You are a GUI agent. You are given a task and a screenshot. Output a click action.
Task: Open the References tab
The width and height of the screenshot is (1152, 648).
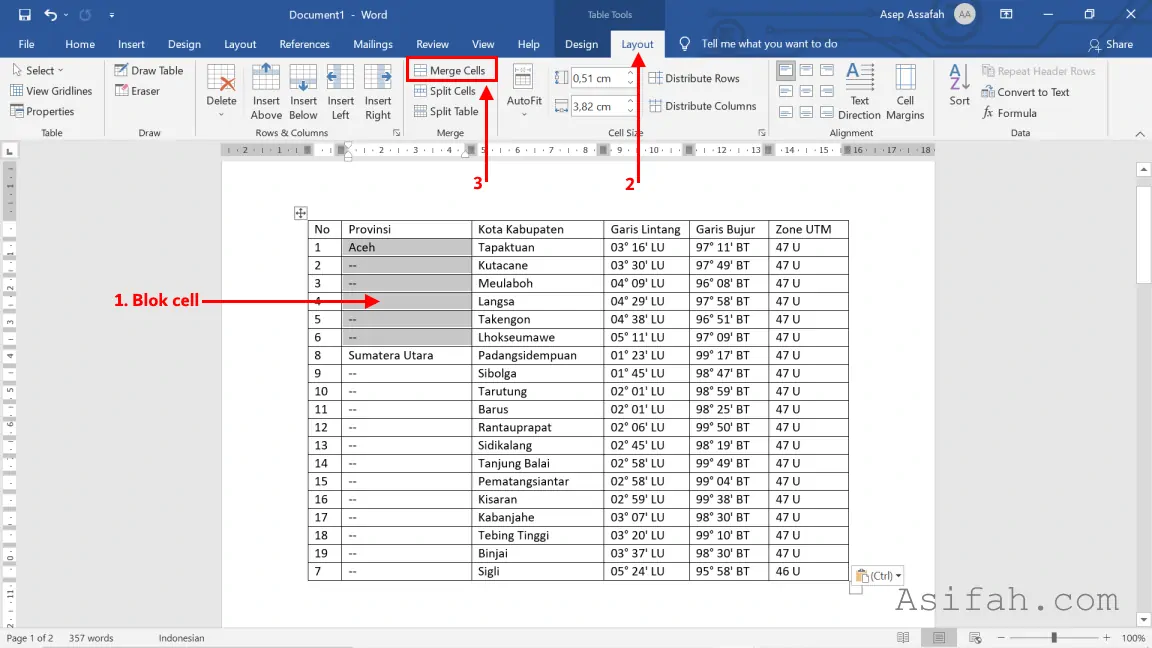[x=304, y=44]
